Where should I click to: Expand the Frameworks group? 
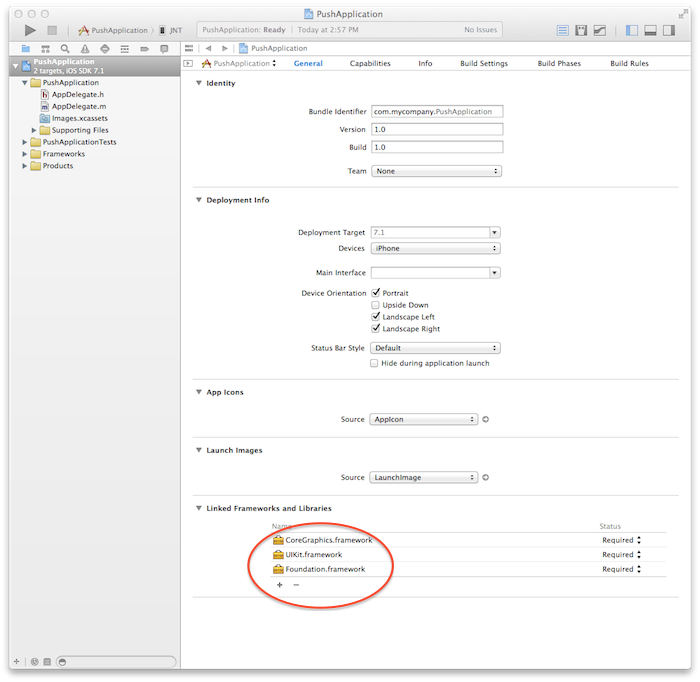pos(25,154)
